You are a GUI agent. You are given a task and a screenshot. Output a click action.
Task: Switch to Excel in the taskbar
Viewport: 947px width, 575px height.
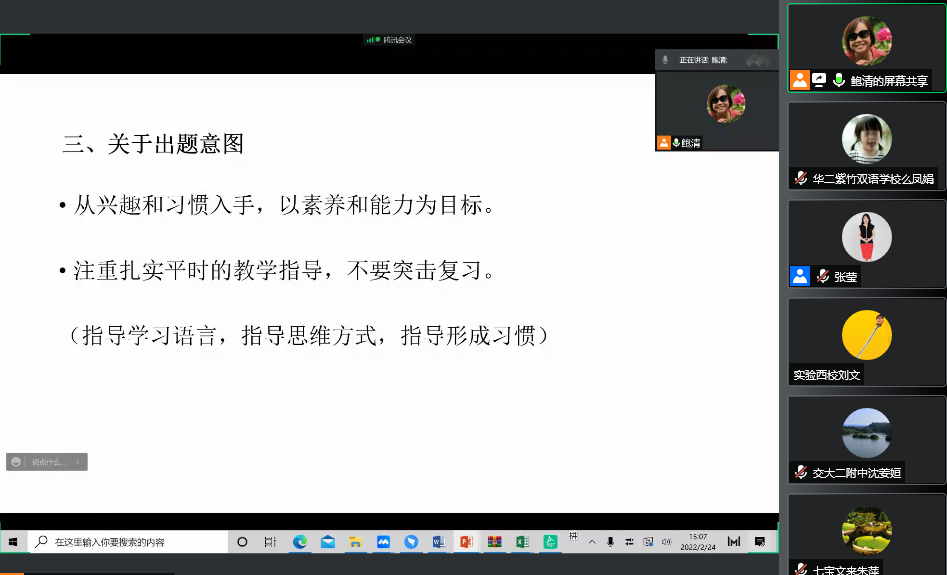(521, 542)
